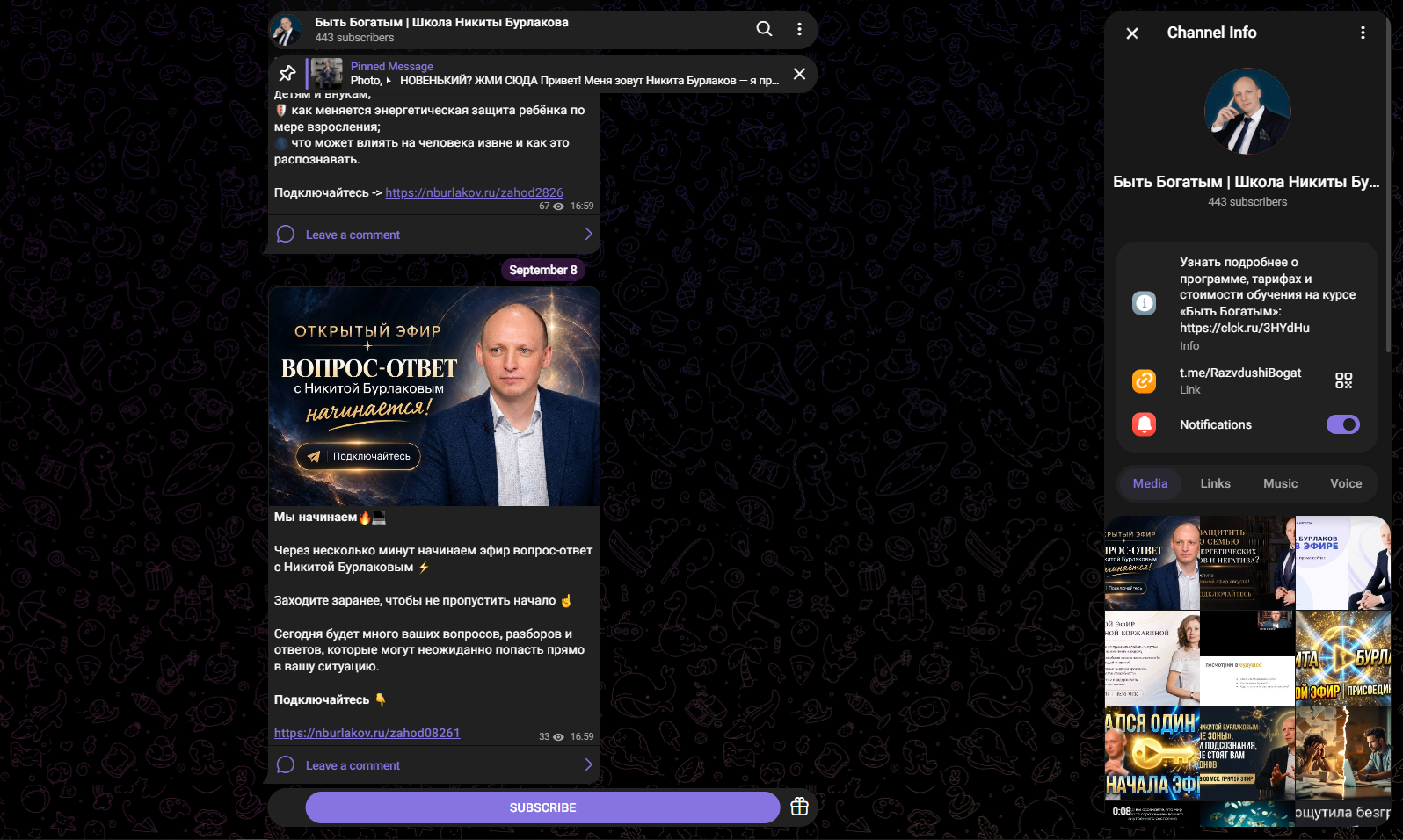Open the 'посмотрим в будущее' media thumbnail
The image size is (1403, 840).
point(1247,658)
